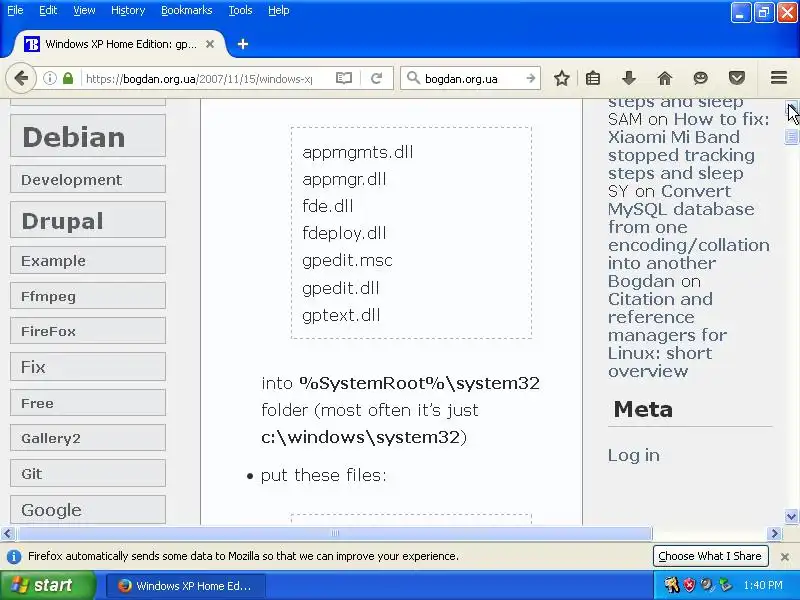
Task: Click the Firefox icon on taskbar button
Action: [x=124, y=585]
